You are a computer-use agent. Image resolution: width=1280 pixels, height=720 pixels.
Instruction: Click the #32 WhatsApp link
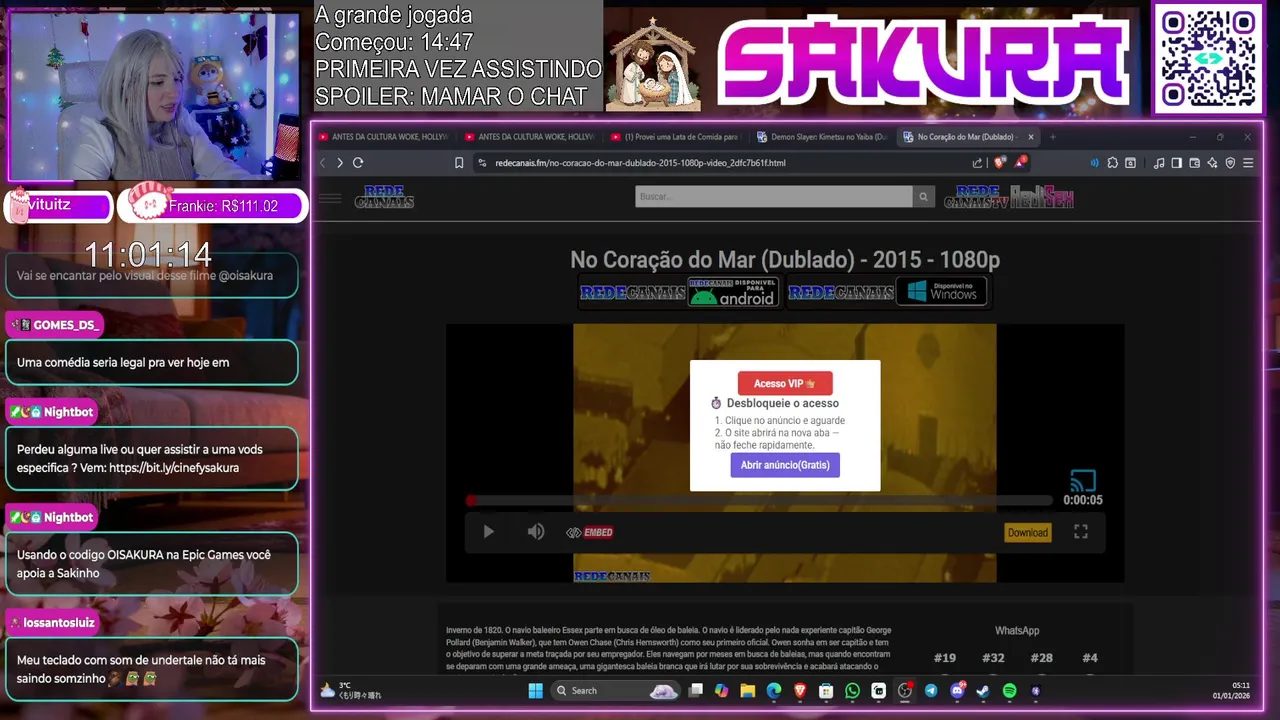click(993, 658)
